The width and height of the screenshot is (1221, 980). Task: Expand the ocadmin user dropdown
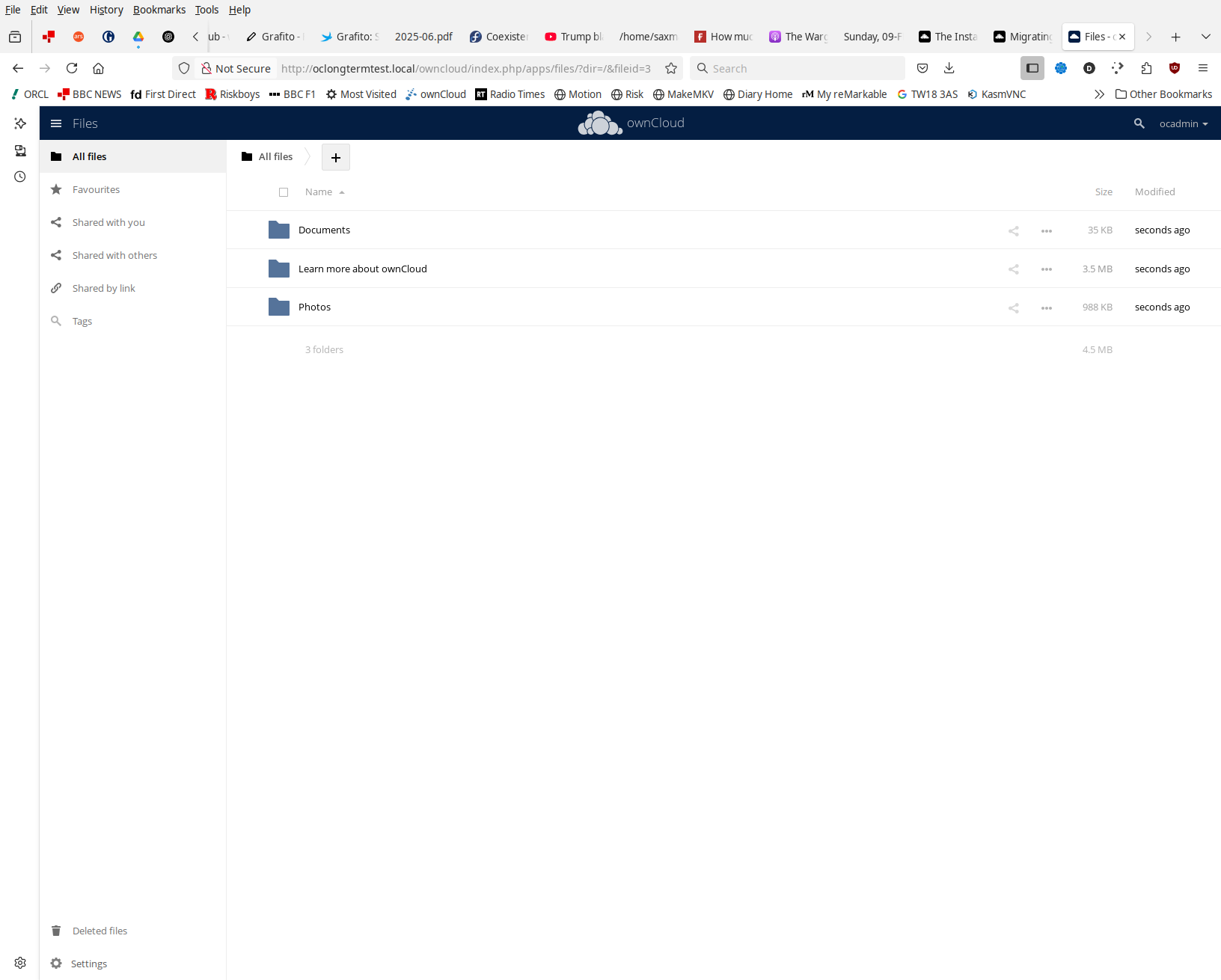tap(1183, 123)
